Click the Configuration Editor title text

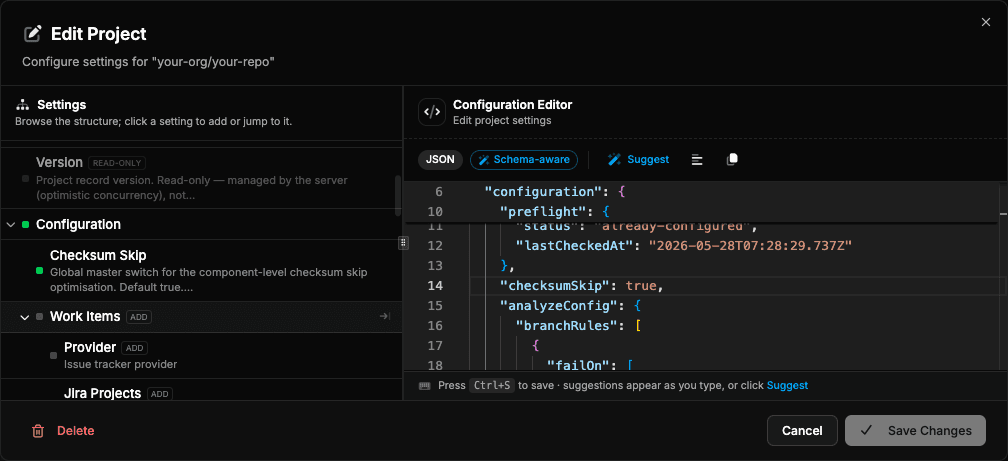tap(512, 105)
